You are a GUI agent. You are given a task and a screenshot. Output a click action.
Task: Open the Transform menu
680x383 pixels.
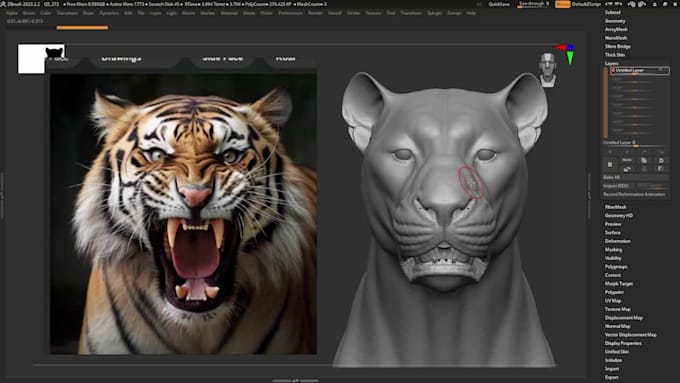[411, 13]
